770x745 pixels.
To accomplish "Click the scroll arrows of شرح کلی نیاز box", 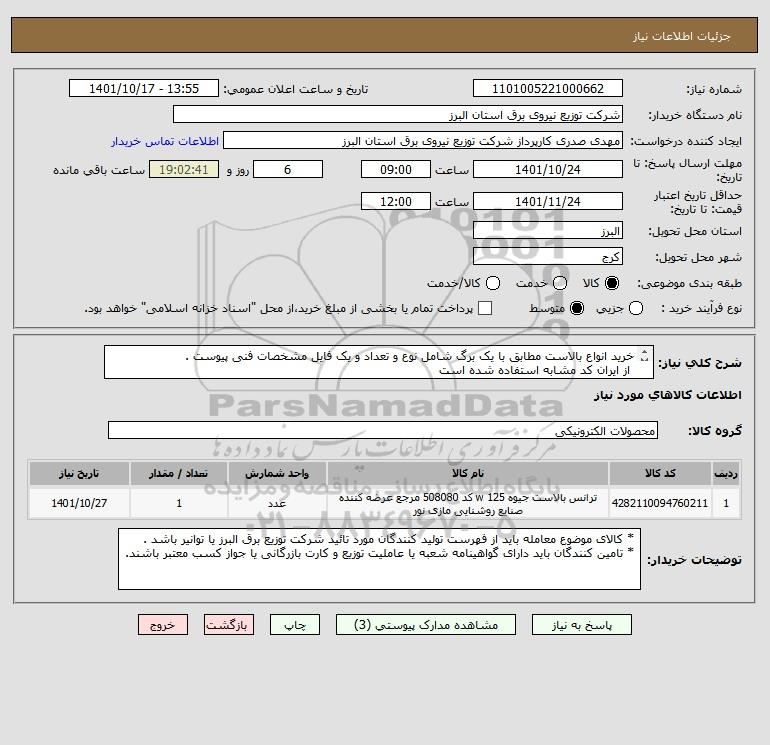I will (645, 356).
